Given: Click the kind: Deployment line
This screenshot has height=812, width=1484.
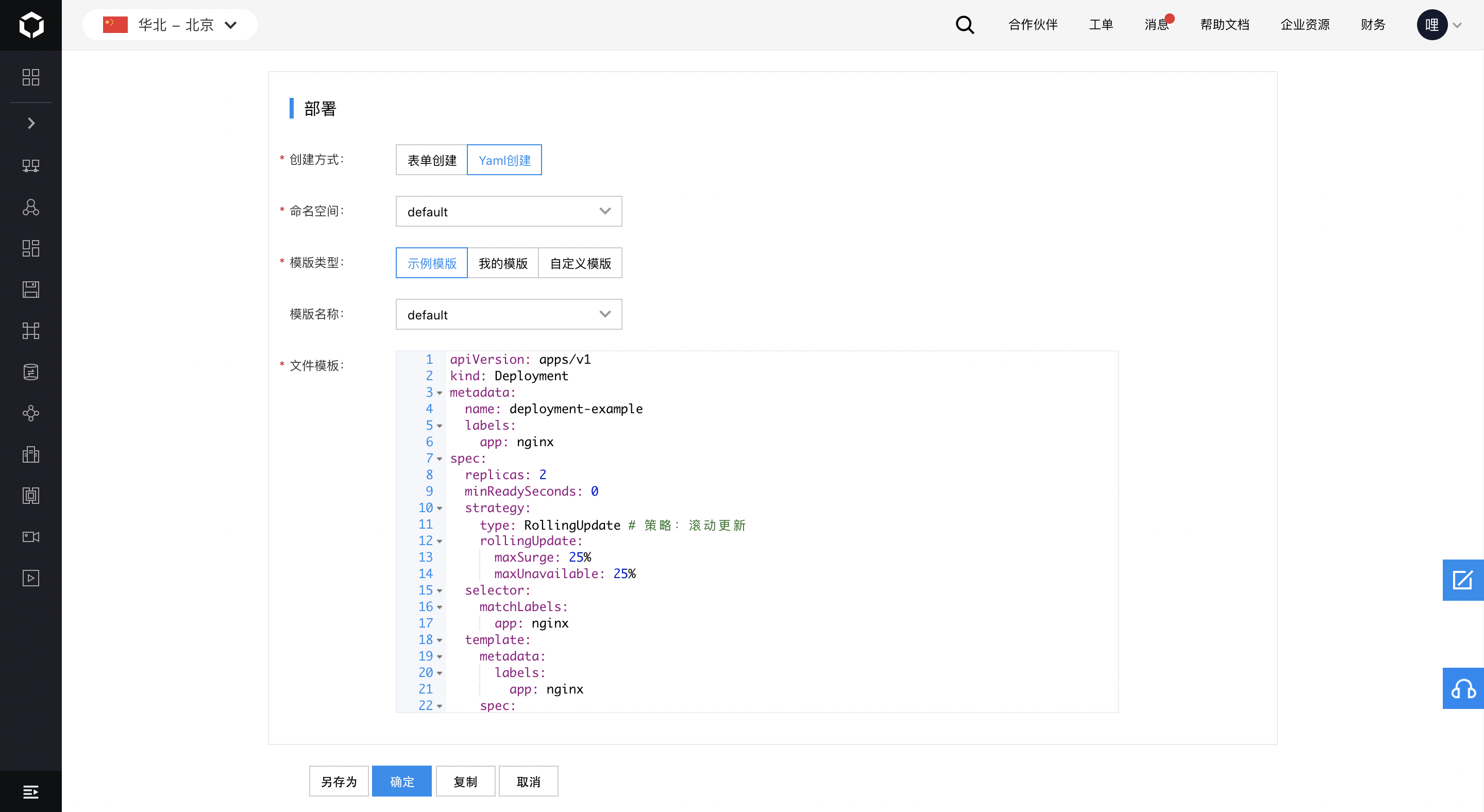Looking at the screenshot, I should (x=509, y=376).
